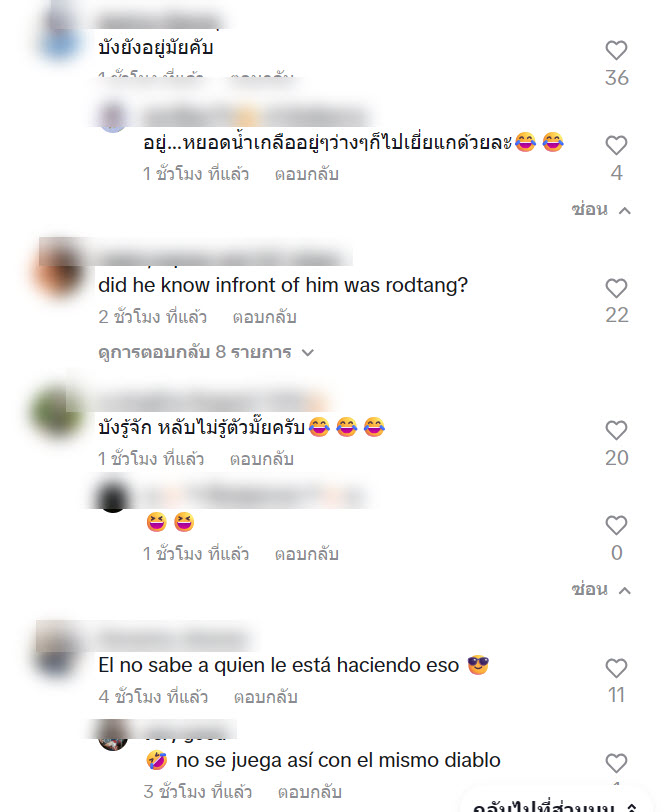This screenshot has width=672, height=812.
Task: Like the comment with 36 likes
Action: click(x=616, y=50)
